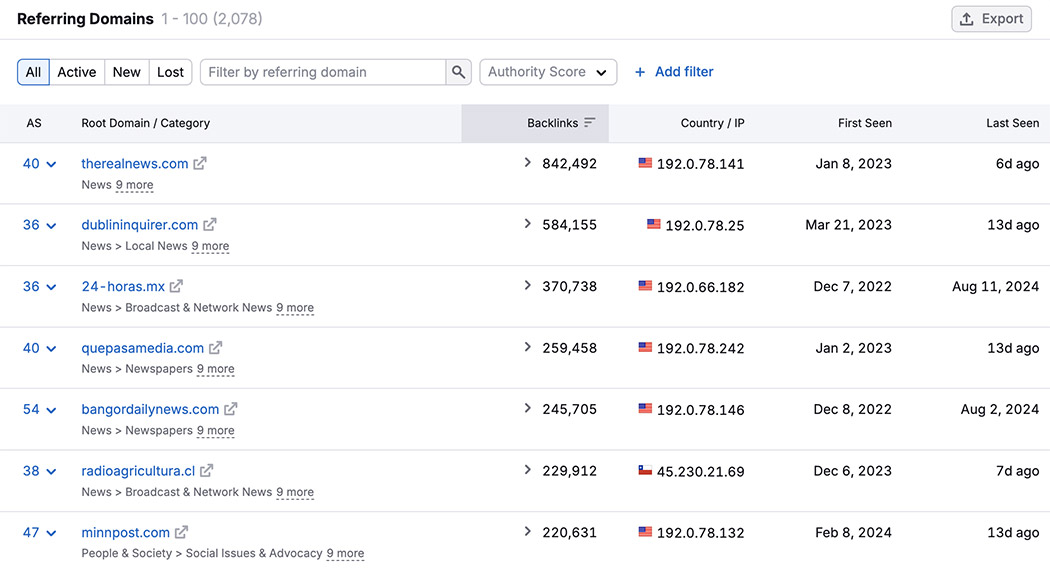1050x569 pixels.
Task: Open minnpost.com external link icon
Action: [181, 532]
